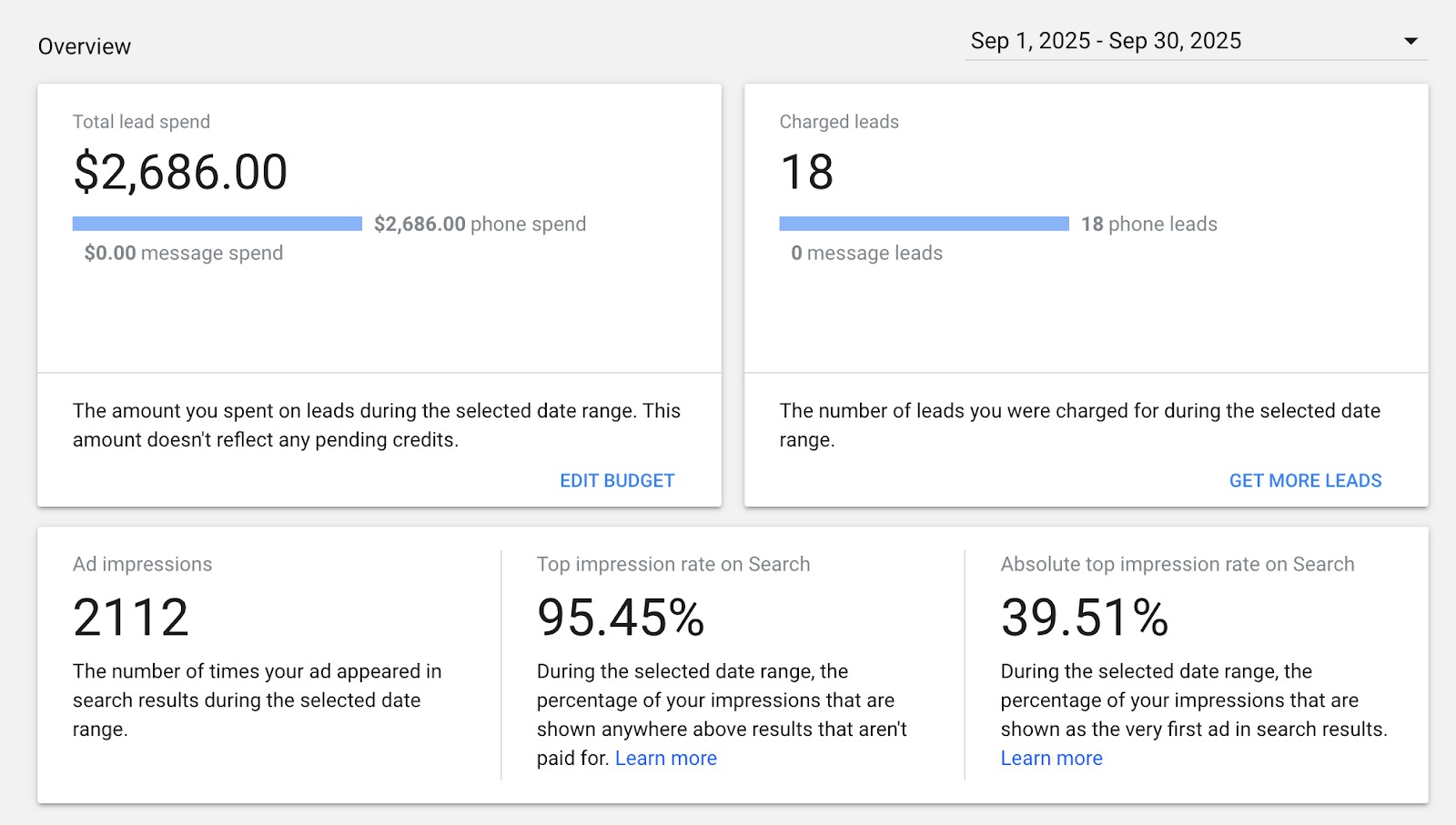The width and height of the screenshot is (1456, 825).
Task: Open Learn more under Top impression rate
Action: [665, 758]
